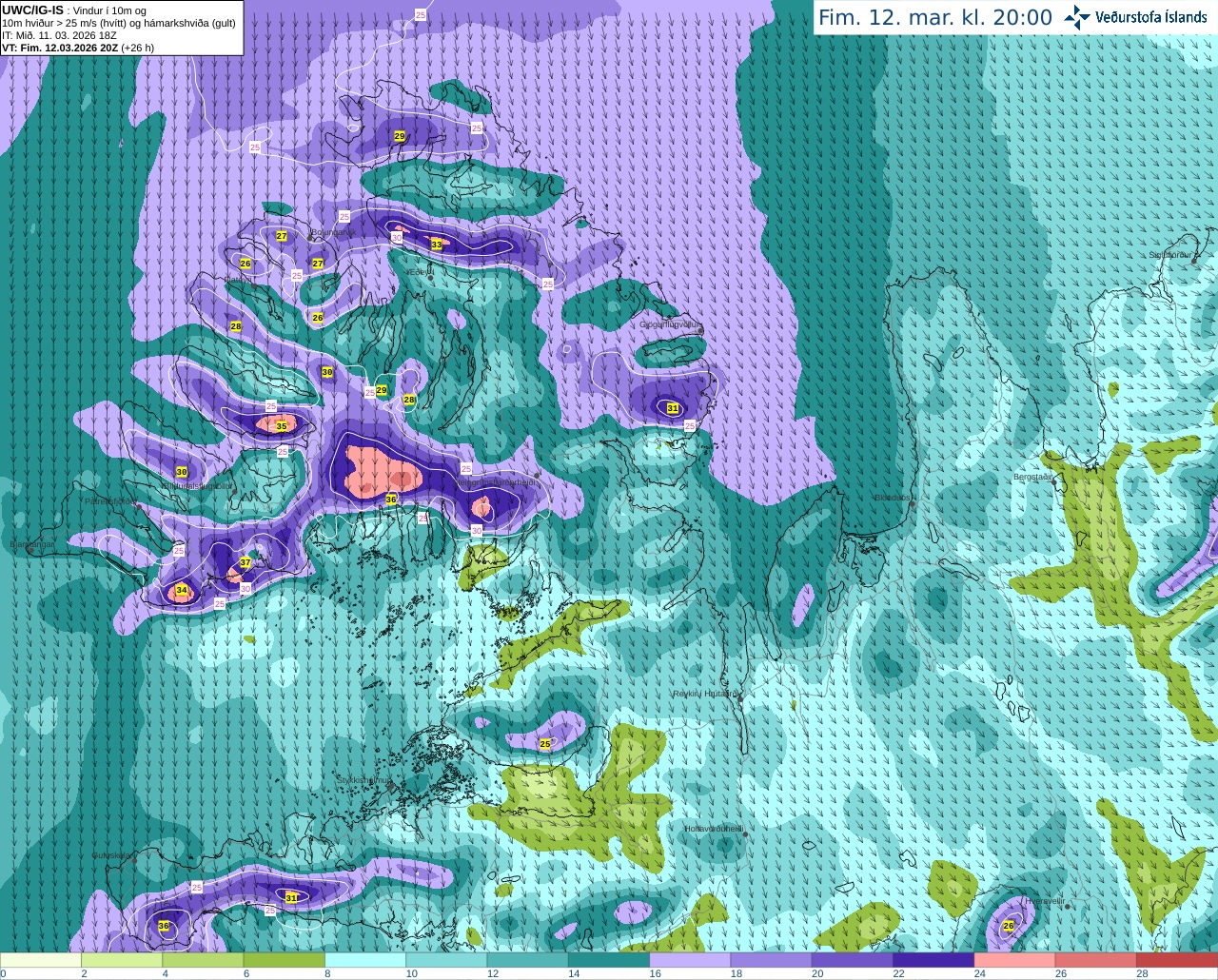The height and width of the screenshot is (980, 1218).
Task: Click the 'UWC/IG-IS' model title
Action: pos(32,10)
